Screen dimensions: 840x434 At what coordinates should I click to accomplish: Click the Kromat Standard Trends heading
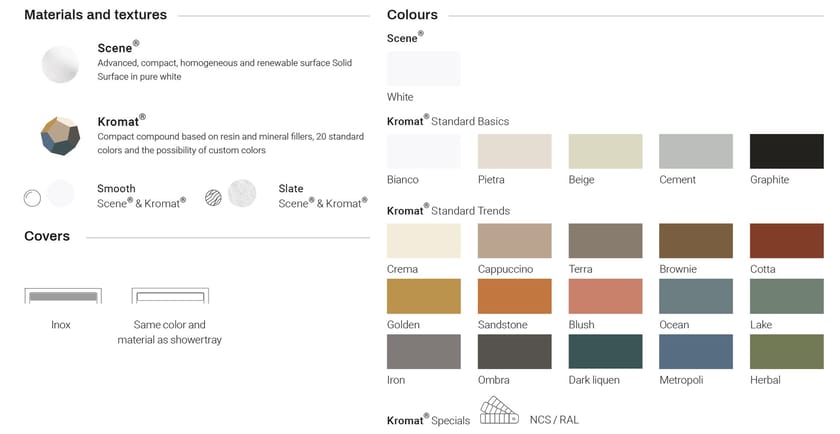tap(448, 211)
